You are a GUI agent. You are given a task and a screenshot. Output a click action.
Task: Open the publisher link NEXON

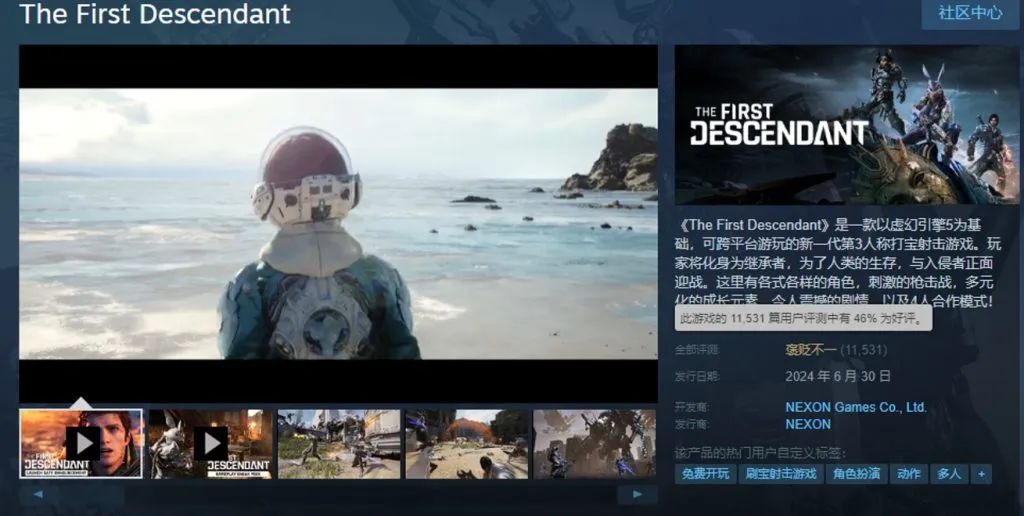click(808, 424)
